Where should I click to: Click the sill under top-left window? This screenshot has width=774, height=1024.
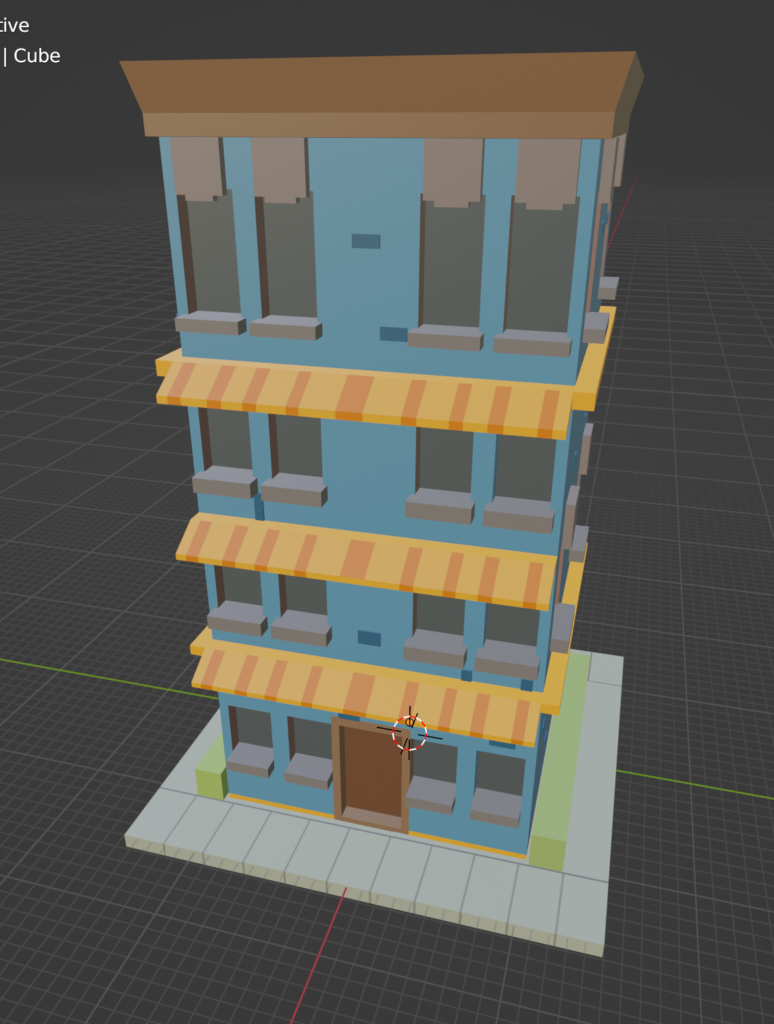click(210, 323)
